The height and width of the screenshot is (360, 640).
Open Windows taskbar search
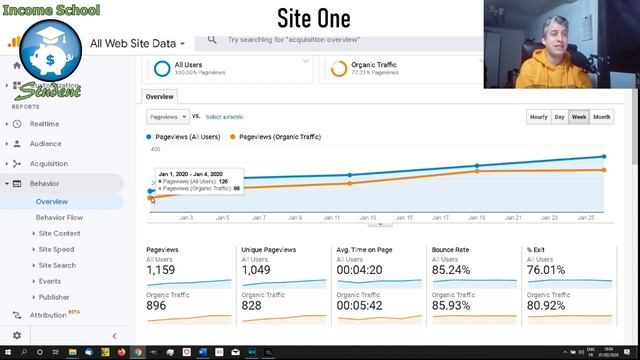point(24,352)
